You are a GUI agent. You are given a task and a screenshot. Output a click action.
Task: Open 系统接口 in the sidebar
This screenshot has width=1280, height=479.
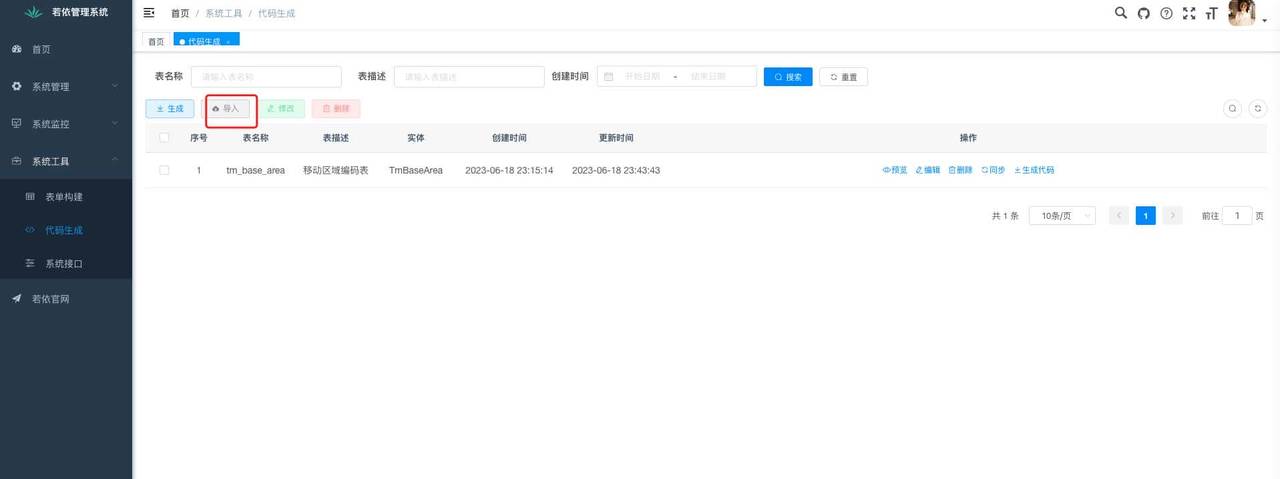(66, 264)
